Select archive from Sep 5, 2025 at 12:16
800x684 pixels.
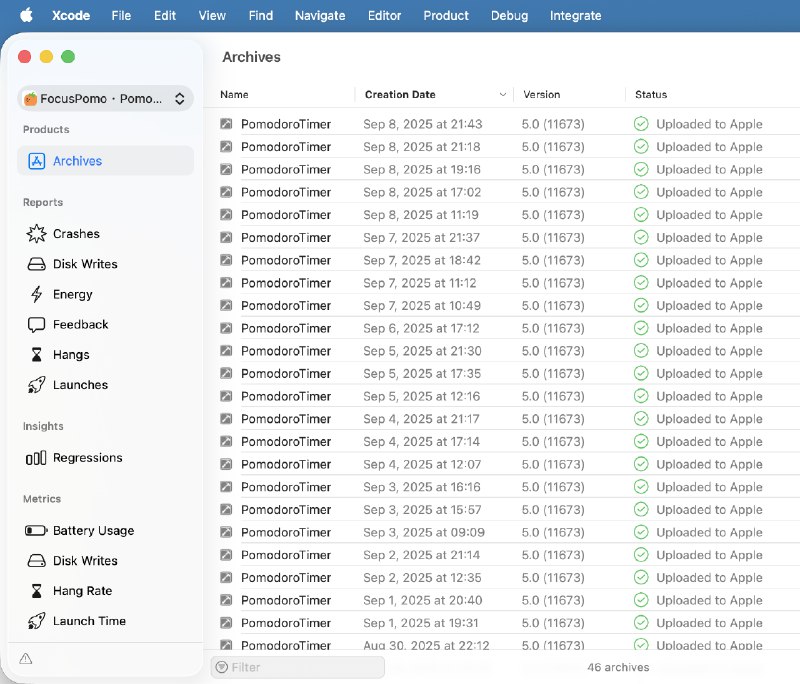(x=422, y=396)
